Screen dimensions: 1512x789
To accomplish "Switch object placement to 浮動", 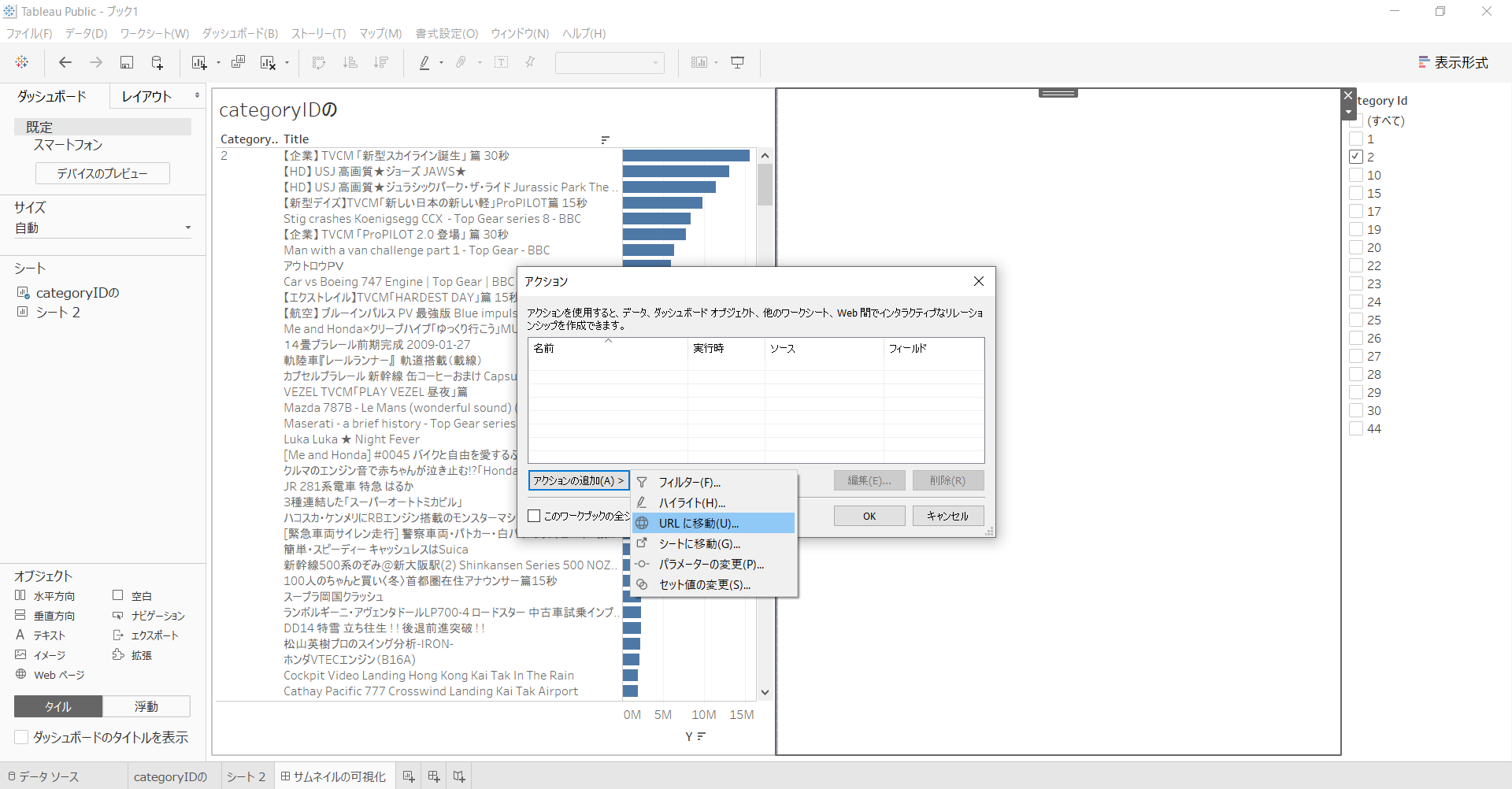I will click(146, 706).
